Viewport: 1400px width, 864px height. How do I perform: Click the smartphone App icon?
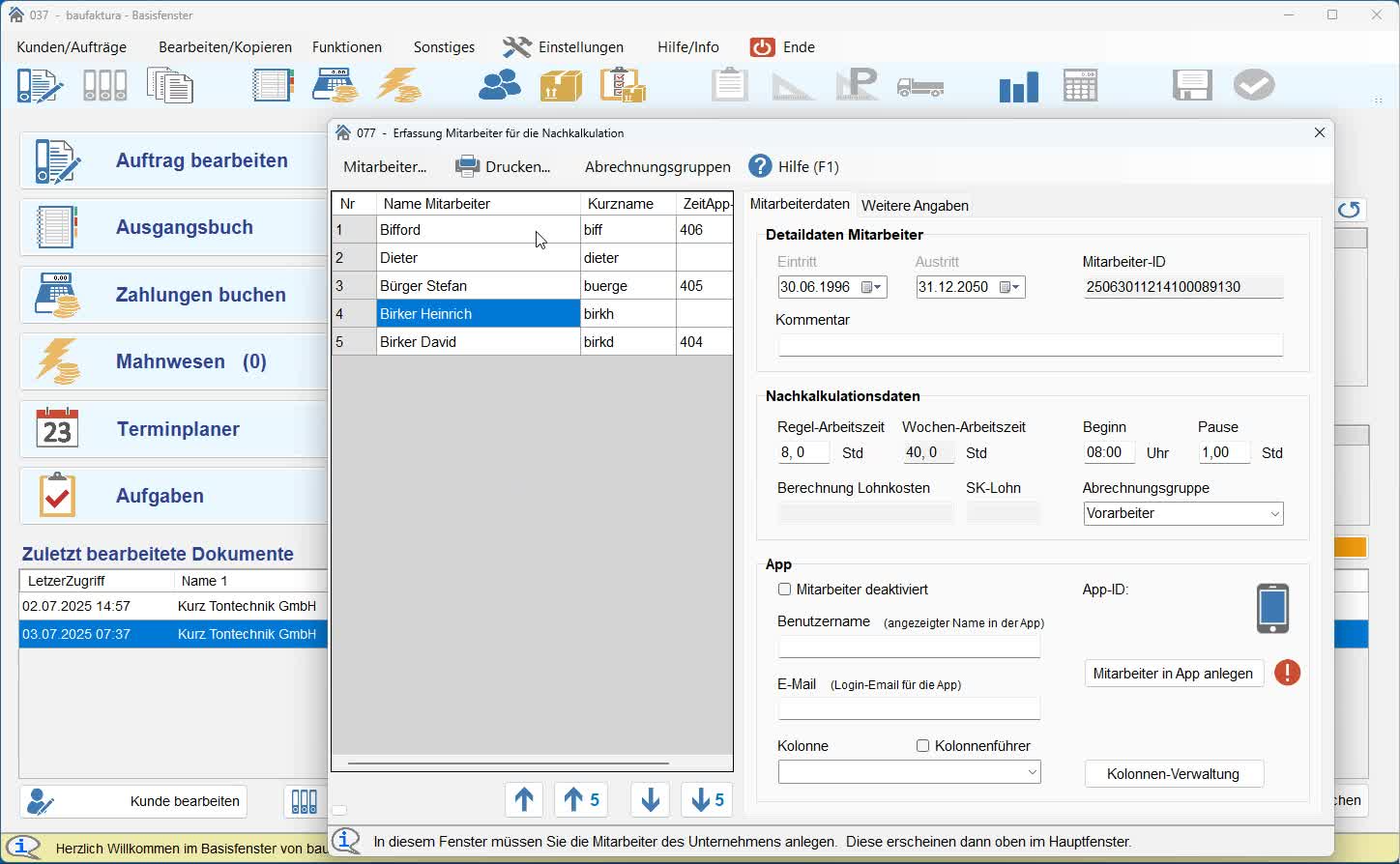click(x=1272, y=609)
